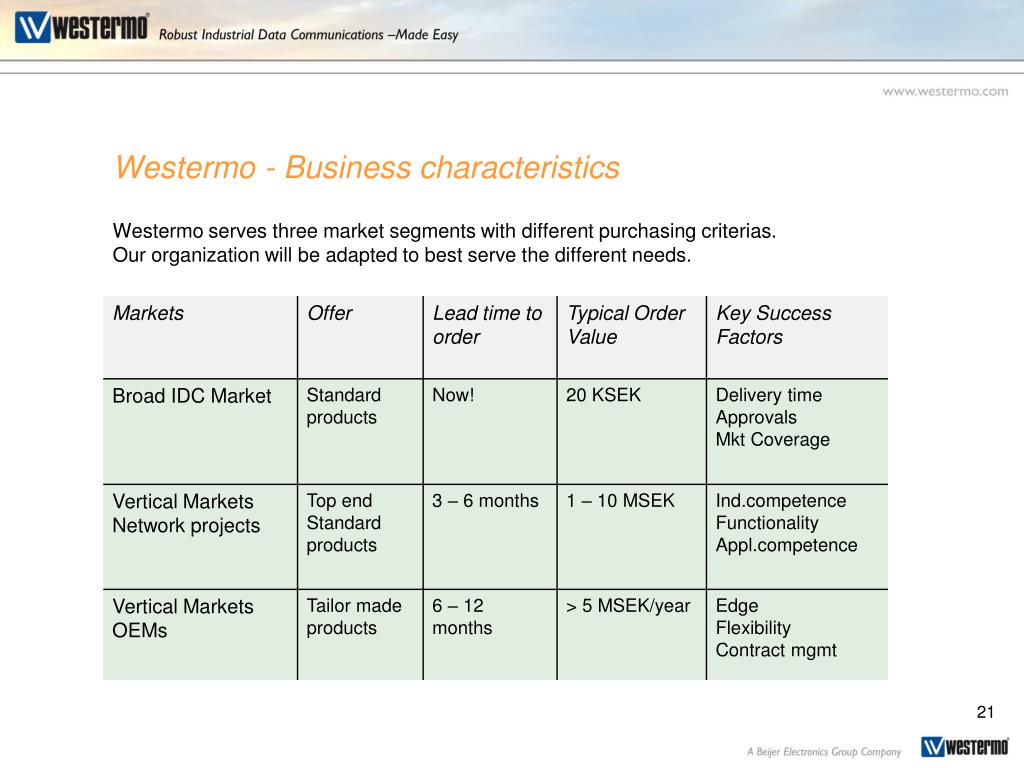Open the www.westermo.com link
The width and height of the screenshot is (1024, 768).
click(x=945, y=91)
